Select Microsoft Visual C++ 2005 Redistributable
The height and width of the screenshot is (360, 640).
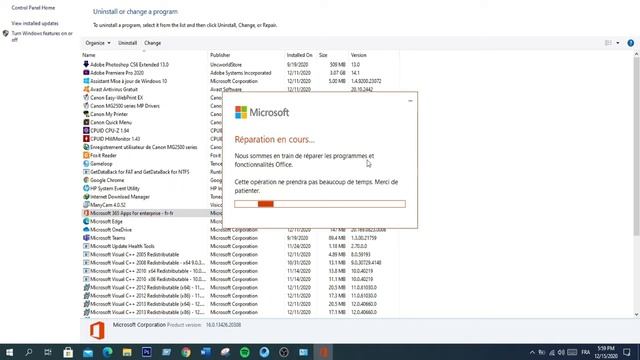(x=134, y=255)
